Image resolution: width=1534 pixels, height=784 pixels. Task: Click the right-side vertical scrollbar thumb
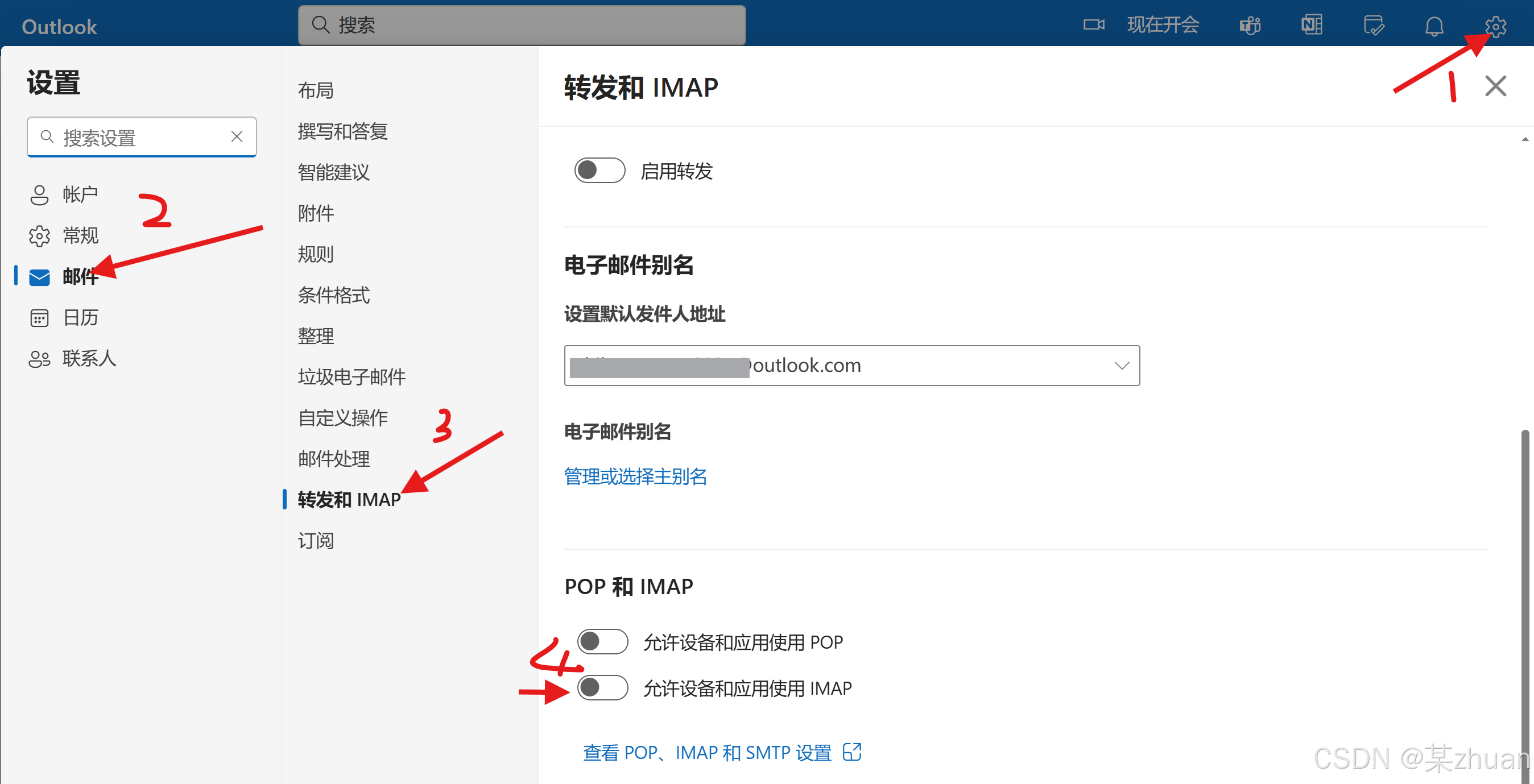tap(1524, 595)
